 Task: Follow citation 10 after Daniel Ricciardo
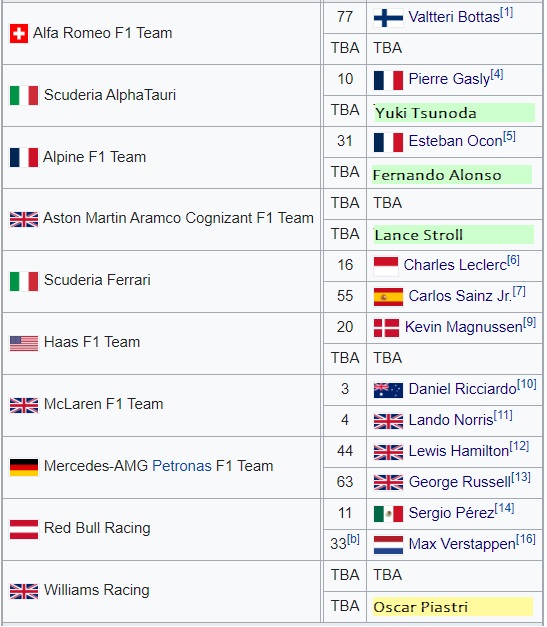pyautogui.click(x=527, y=384)
